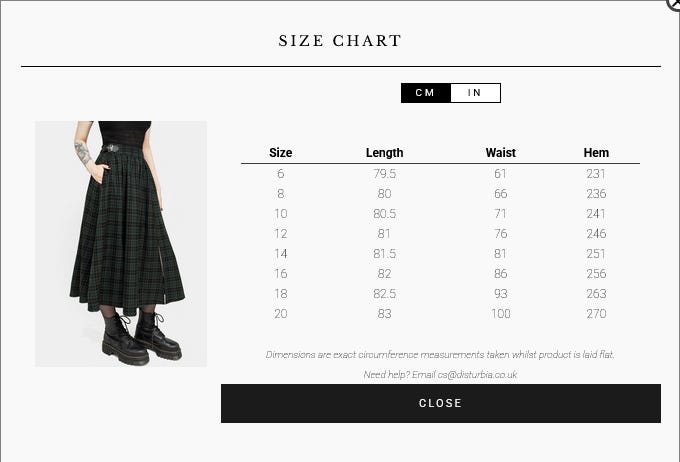Viewport: 680px width, 462px height.
Task: Click the Waist column header
Action: point(500,153)
